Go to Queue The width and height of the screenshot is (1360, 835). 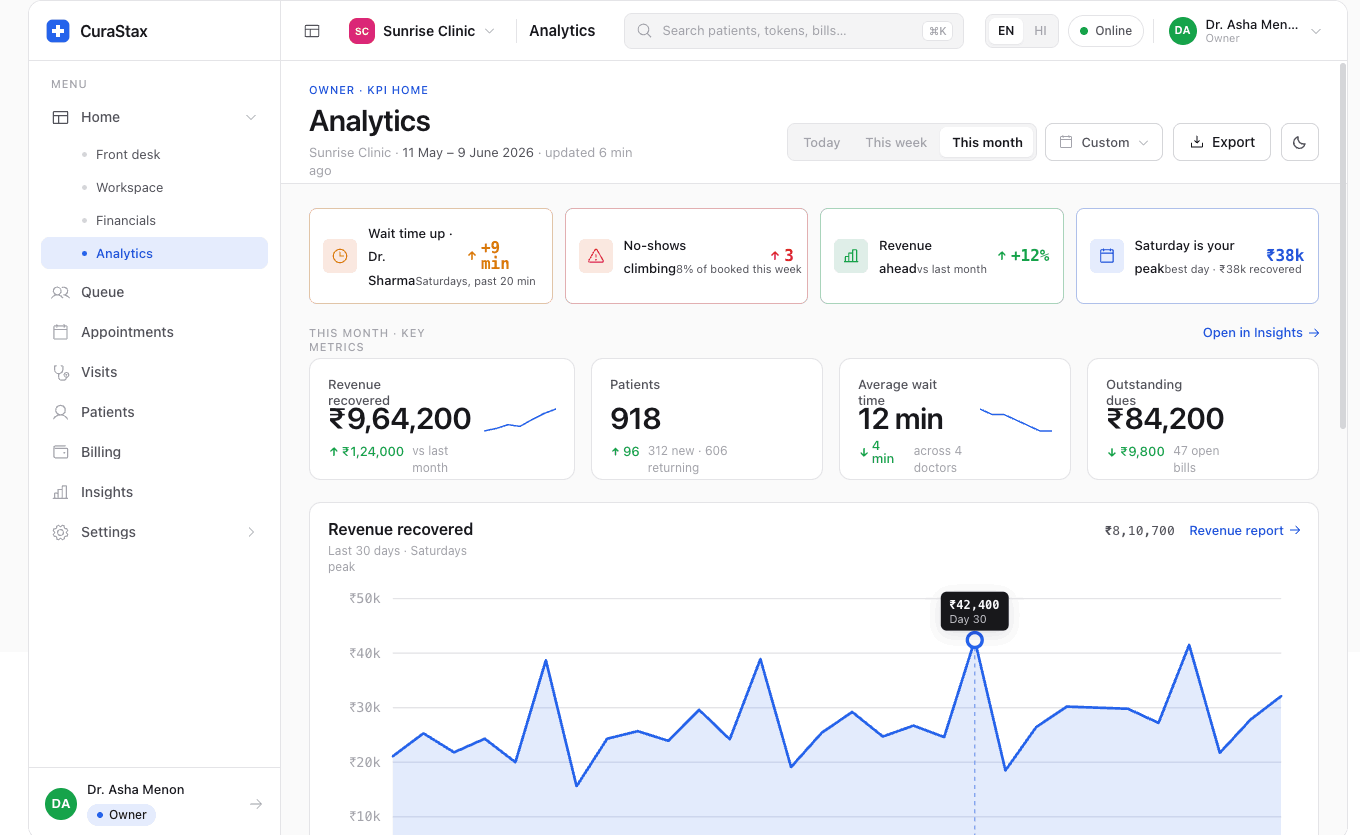tap(154, 292)
